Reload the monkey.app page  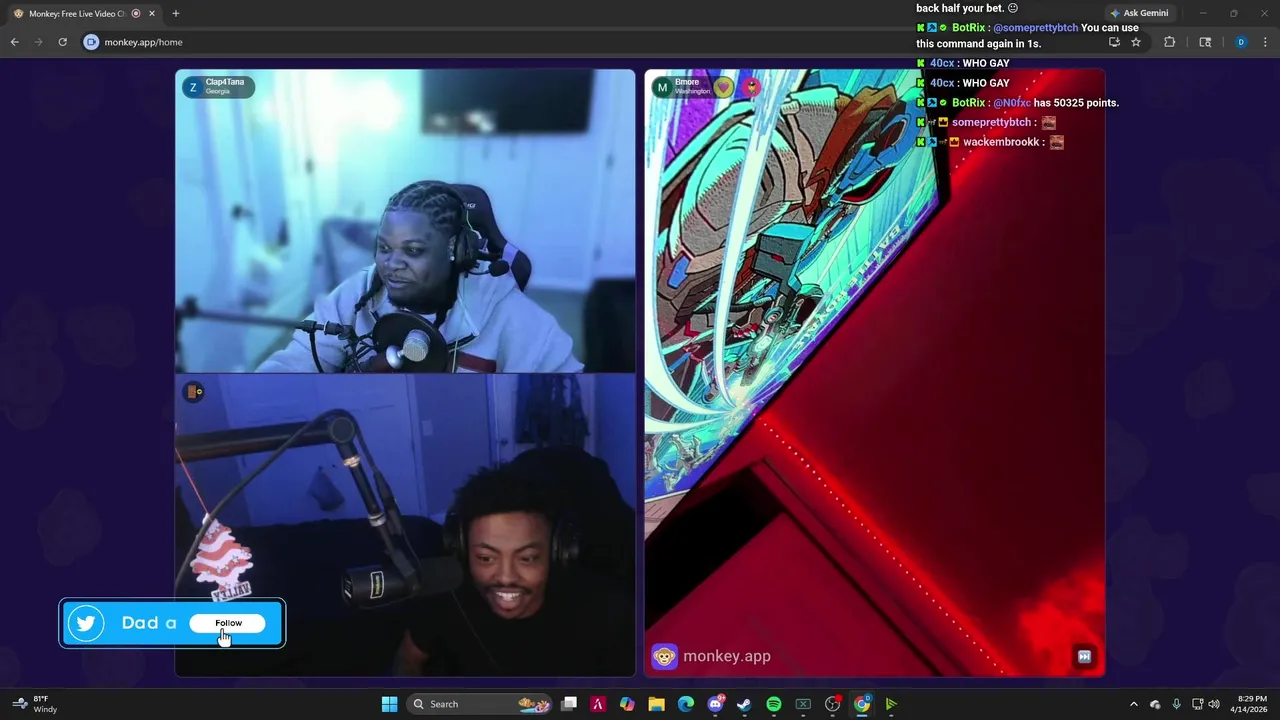[x=62, y=42]
